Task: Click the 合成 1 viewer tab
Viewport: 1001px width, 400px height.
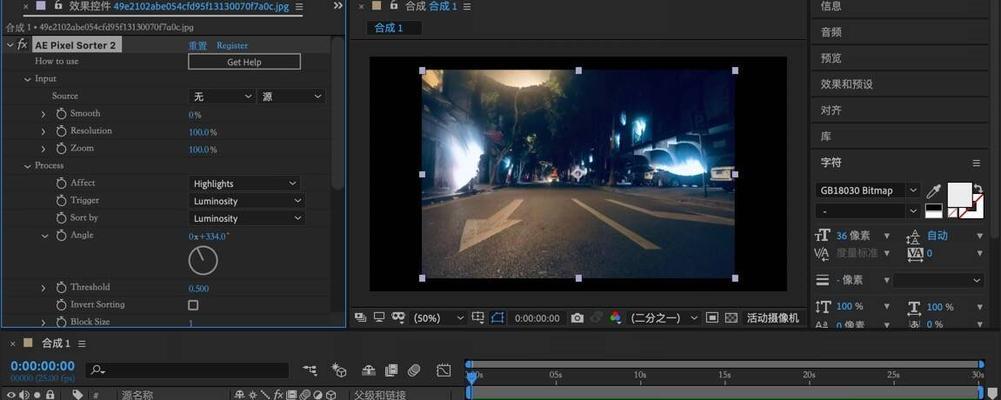Action: [388, 28]
